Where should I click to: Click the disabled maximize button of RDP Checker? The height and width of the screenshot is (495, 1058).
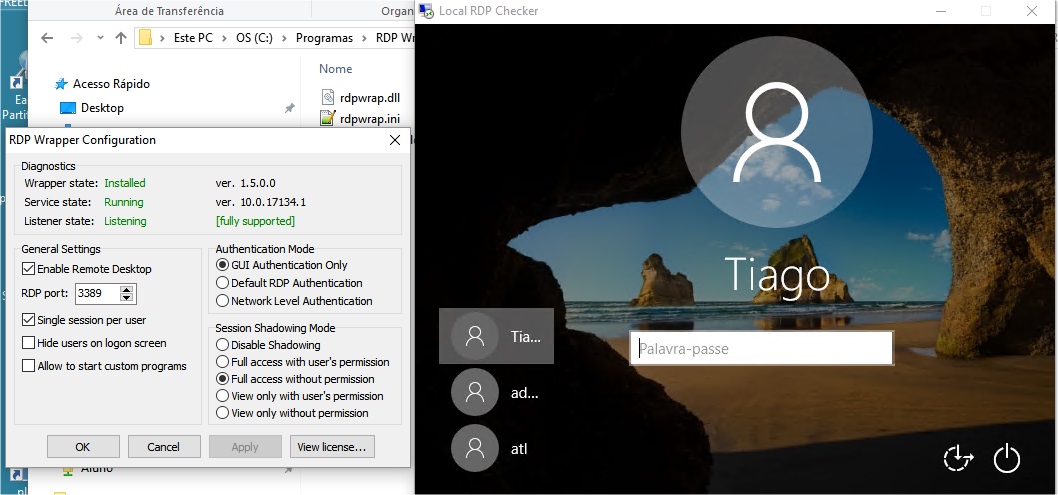[986, 11]
